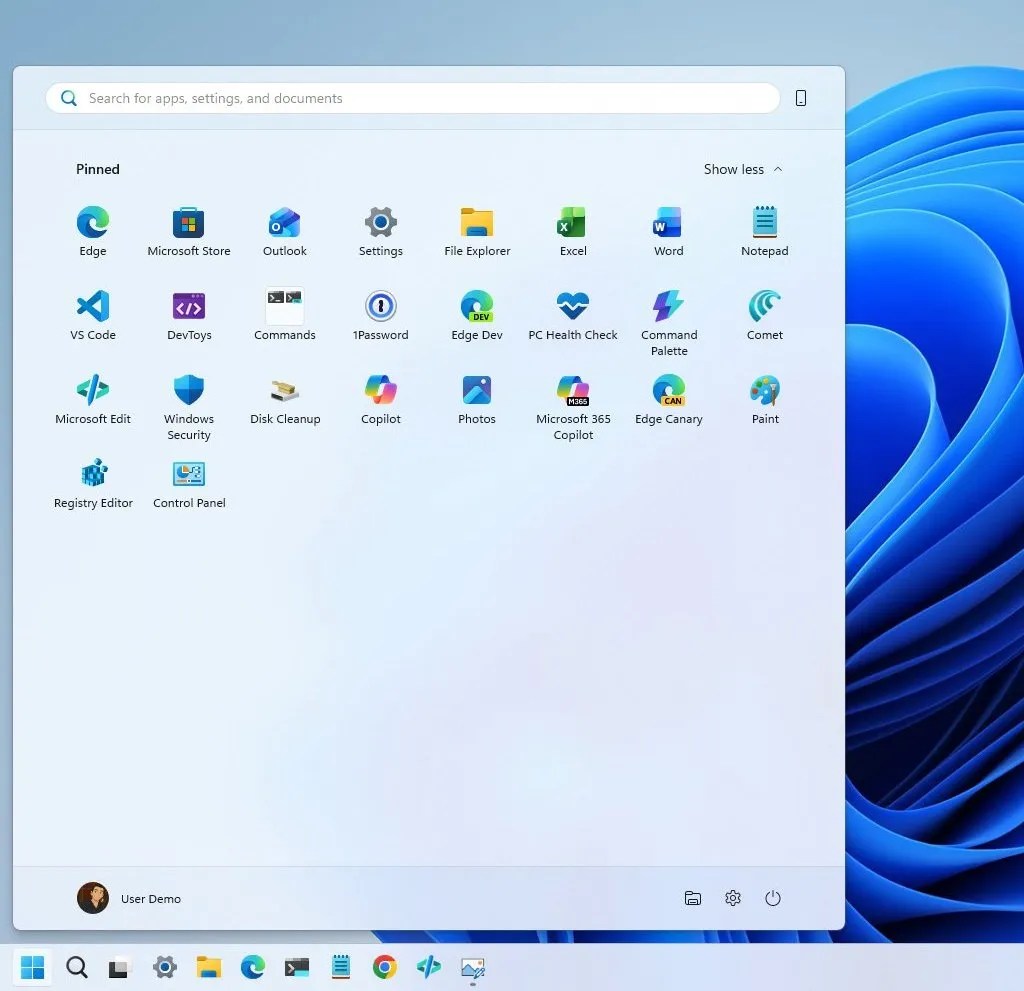Launch 1Password
This screenshot has height=991, width=1024.
click(380, 306)
